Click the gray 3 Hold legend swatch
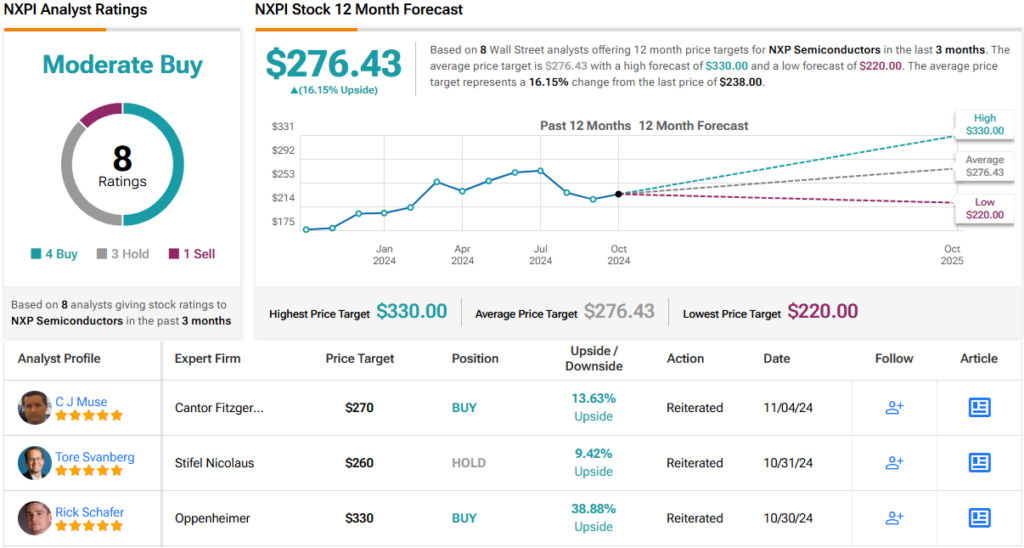This screenshot has height=548, width=1024. [x=102, y=254]
